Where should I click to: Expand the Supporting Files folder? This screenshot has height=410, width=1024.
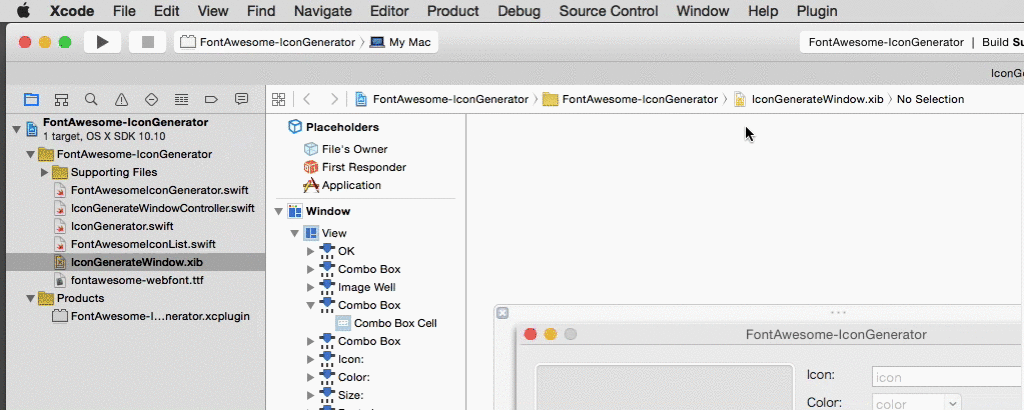(44, 172)
